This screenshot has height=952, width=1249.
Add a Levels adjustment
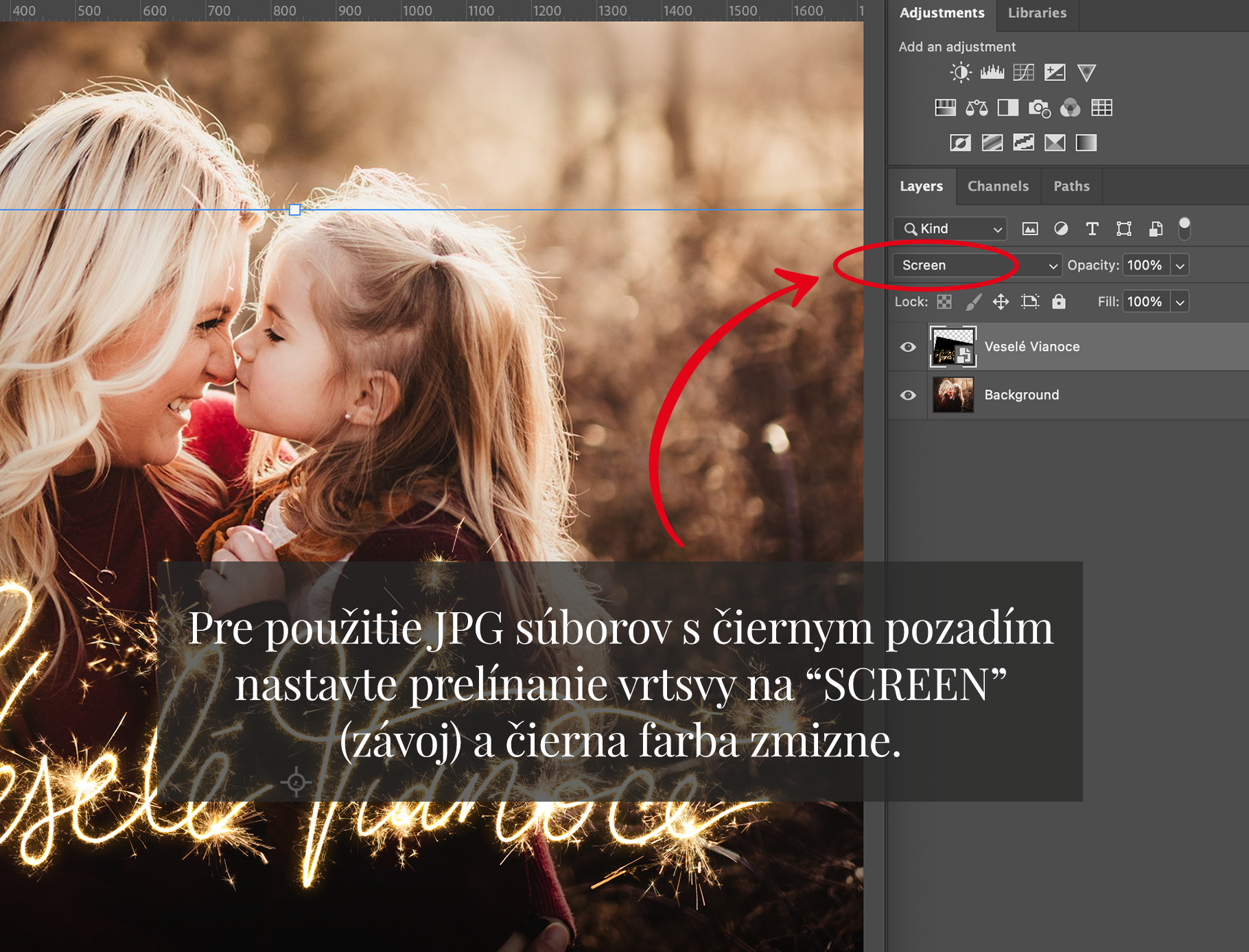(x=992, y=73)
